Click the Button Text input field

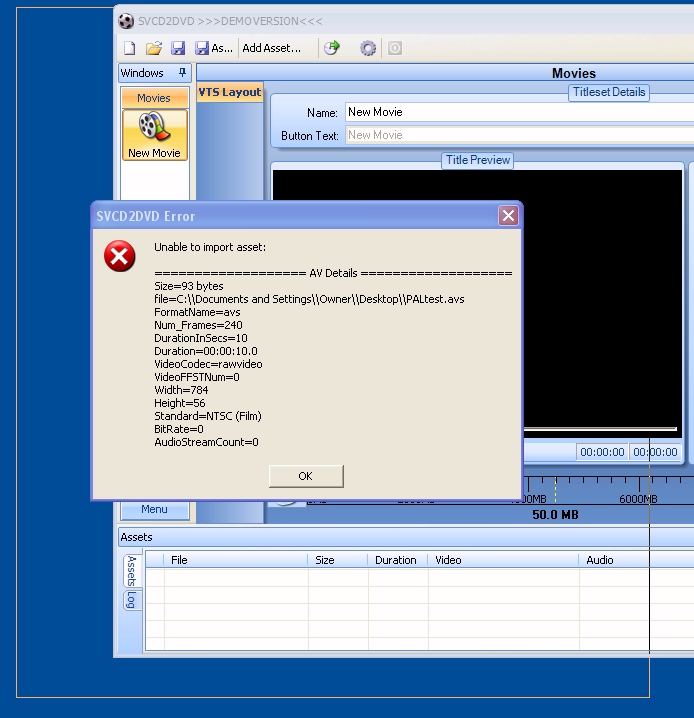[x=519, y=135]
